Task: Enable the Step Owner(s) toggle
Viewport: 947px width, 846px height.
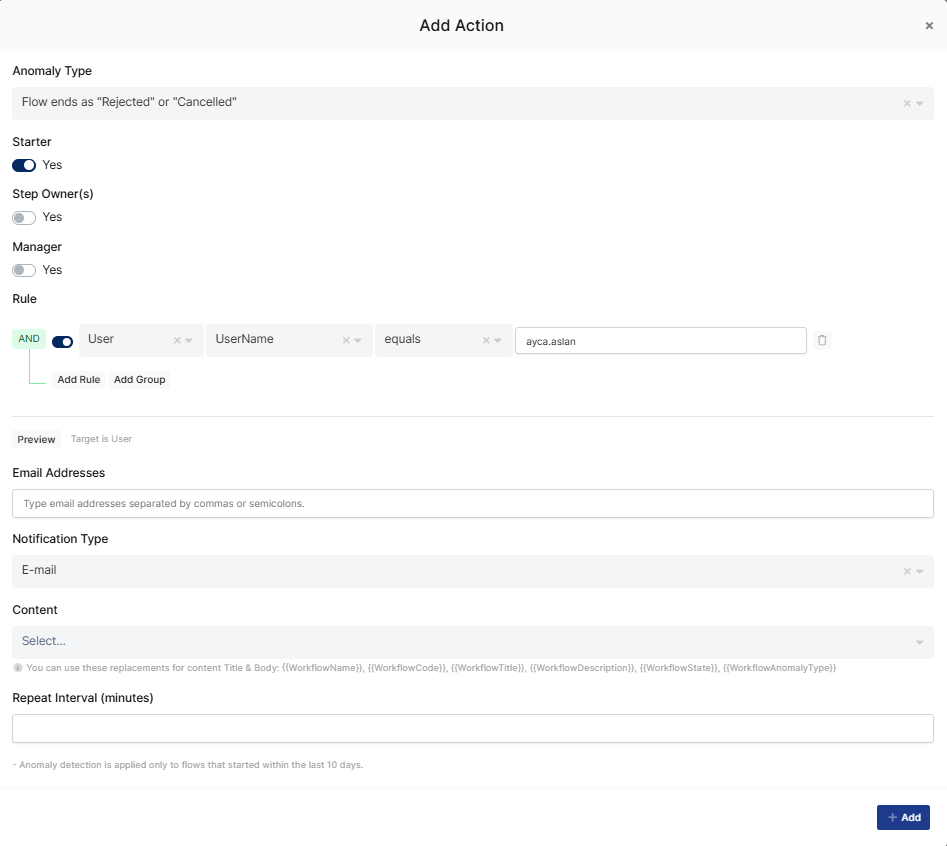Action: coord(24,217)
